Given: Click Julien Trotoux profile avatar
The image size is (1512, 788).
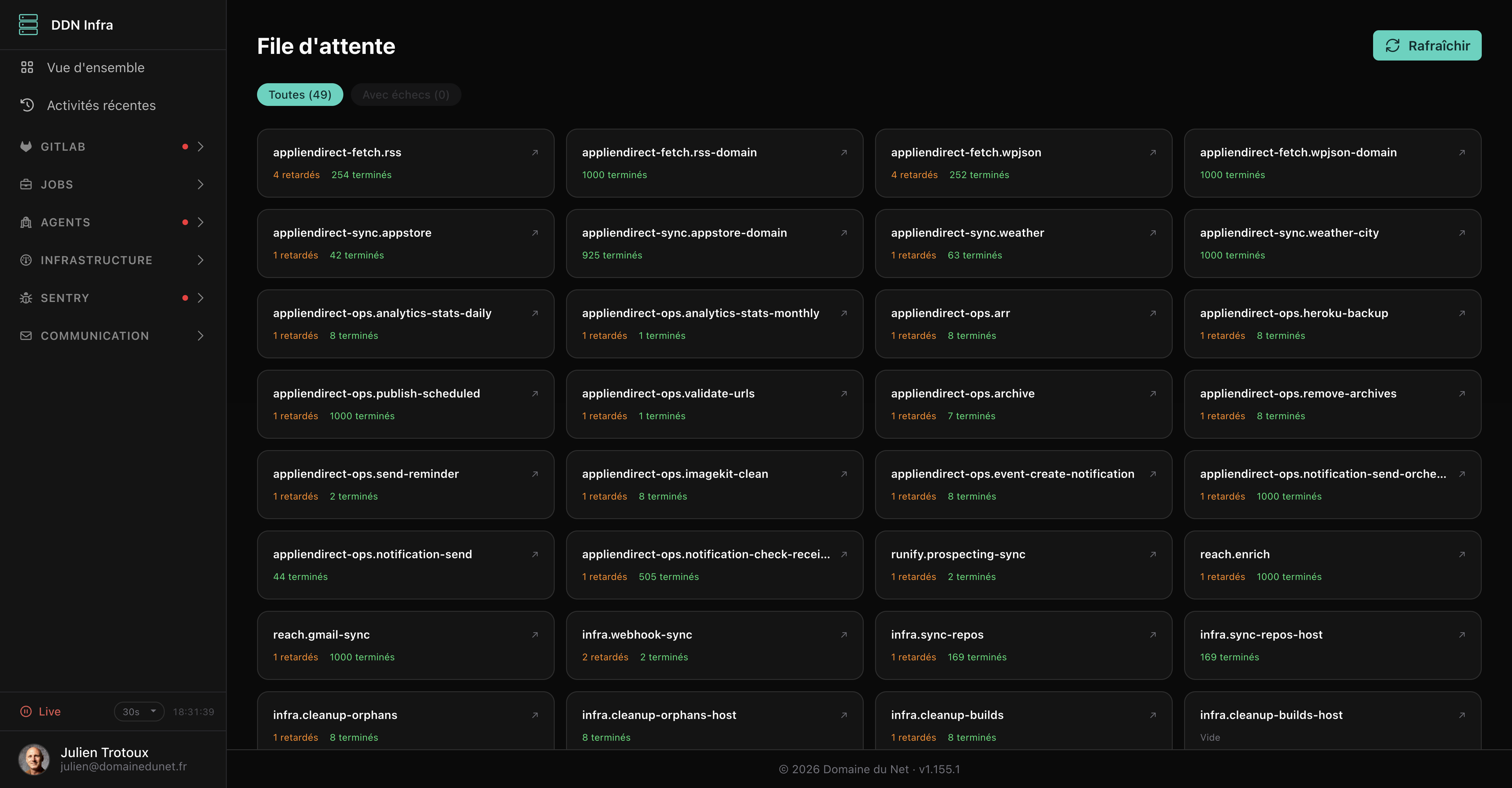Looking at the screenshot, I should click(34, 759).
